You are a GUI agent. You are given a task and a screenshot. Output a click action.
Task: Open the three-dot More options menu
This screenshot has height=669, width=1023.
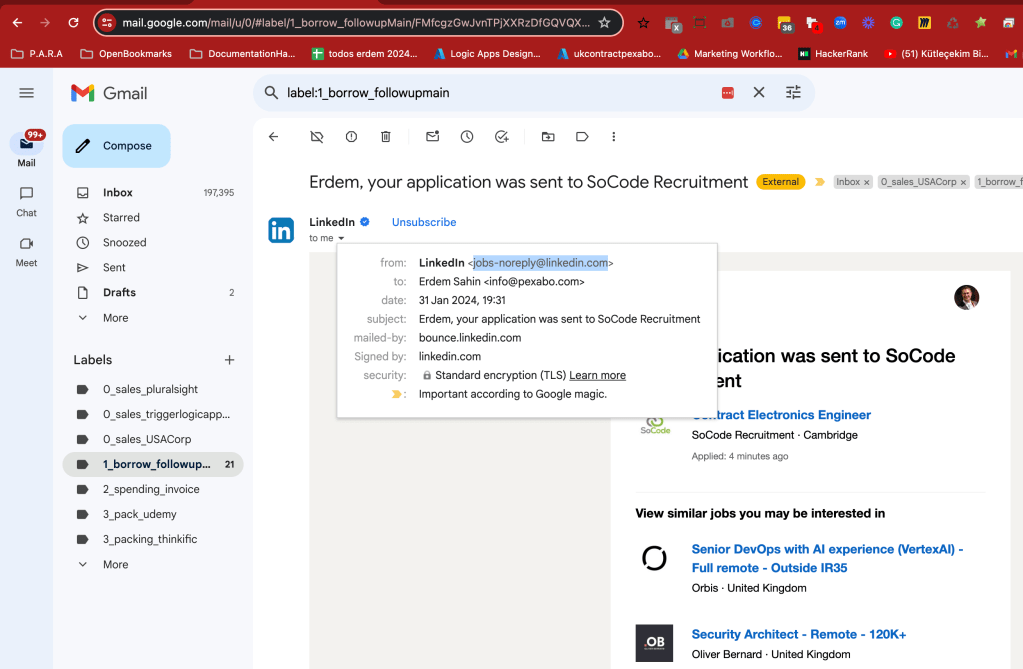(613, 136)
